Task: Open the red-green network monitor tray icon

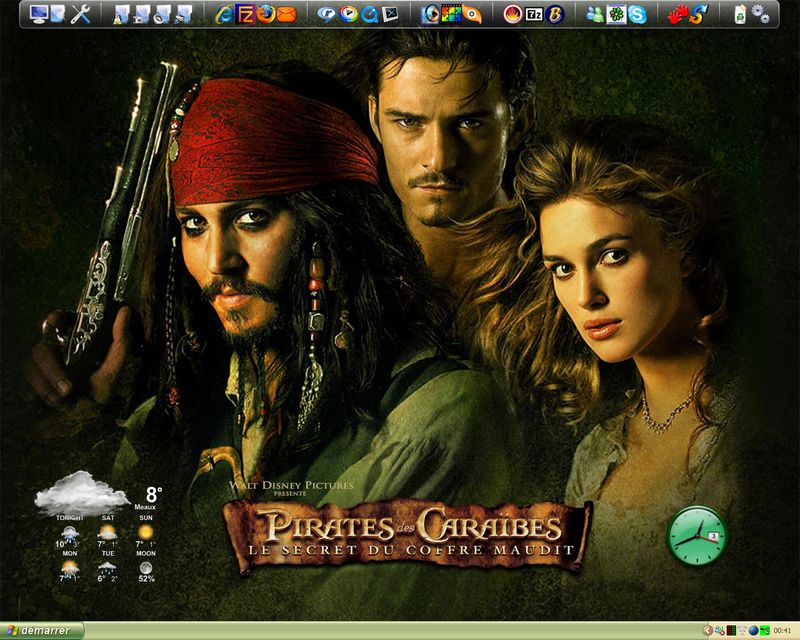Action: coord(731,631)
